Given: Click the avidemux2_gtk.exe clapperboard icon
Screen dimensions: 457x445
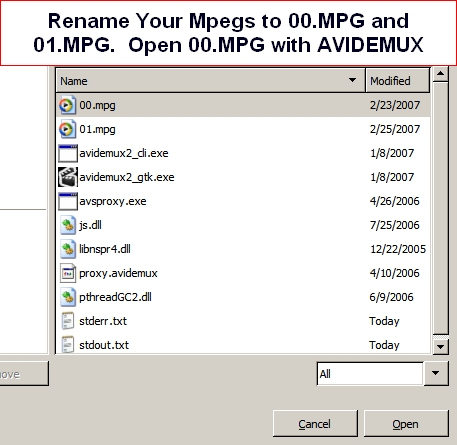Looking at the screenshot, I should coord(68,177).
